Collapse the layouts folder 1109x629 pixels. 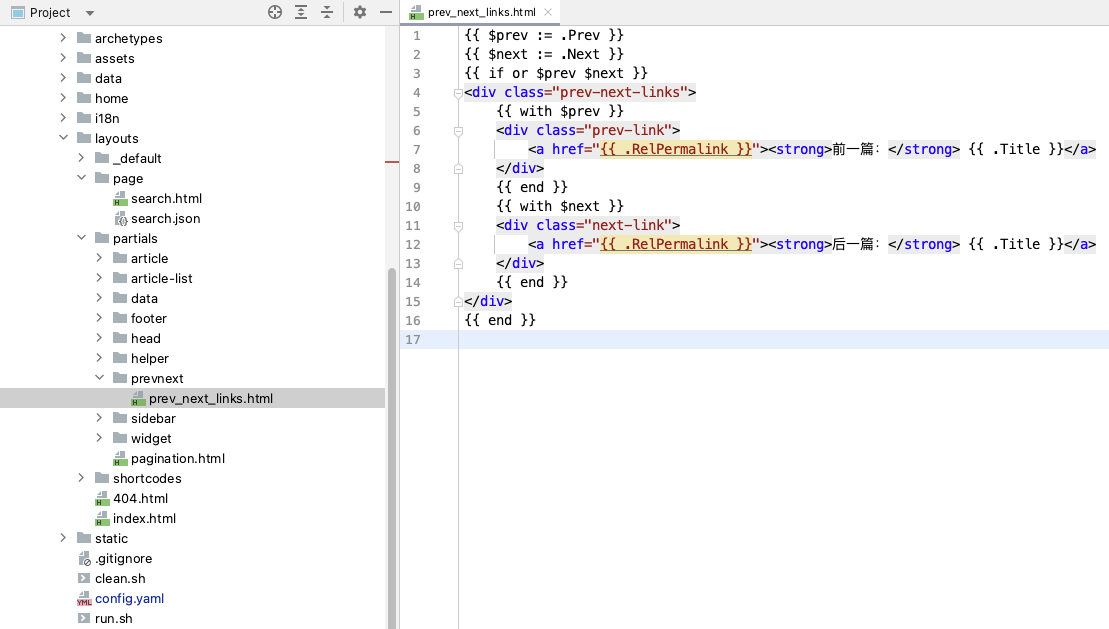(x=63, y=138)
